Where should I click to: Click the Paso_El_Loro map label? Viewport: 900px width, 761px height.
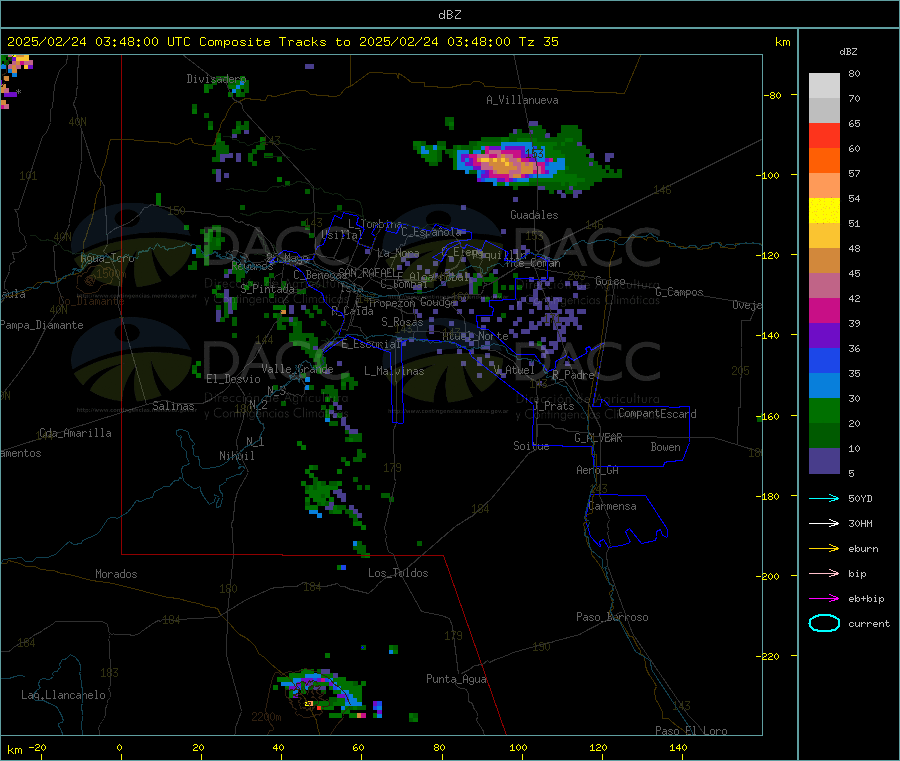coord(691,731)
